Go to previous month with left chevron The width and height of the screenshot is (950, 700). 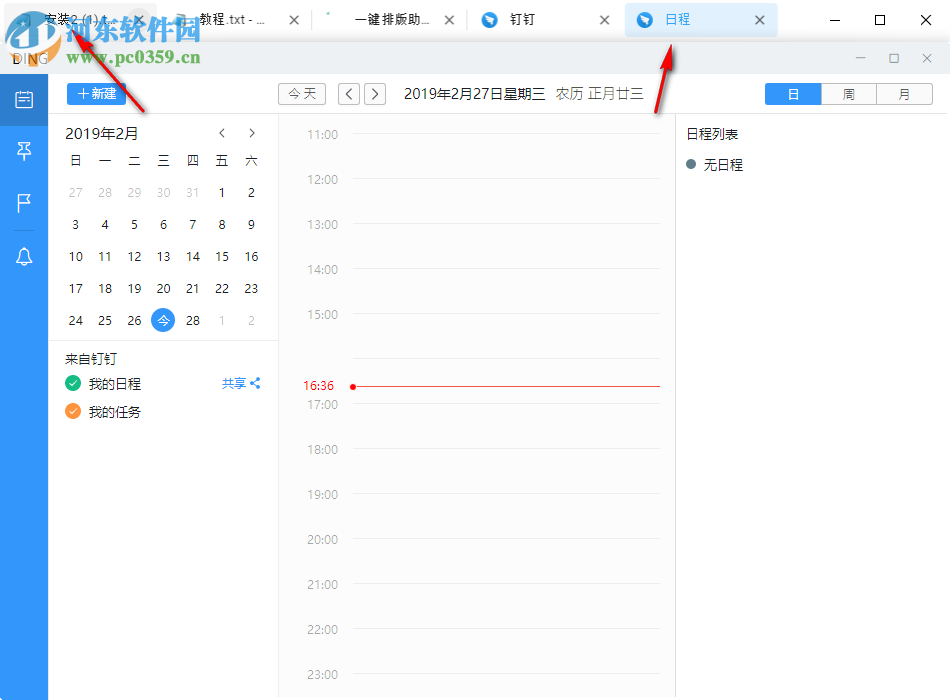(221, 132)
